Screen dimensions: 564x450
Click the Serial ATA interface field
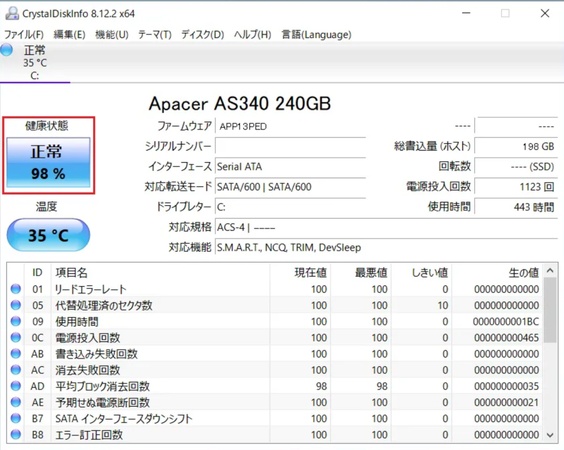click(x=290, y=167)
